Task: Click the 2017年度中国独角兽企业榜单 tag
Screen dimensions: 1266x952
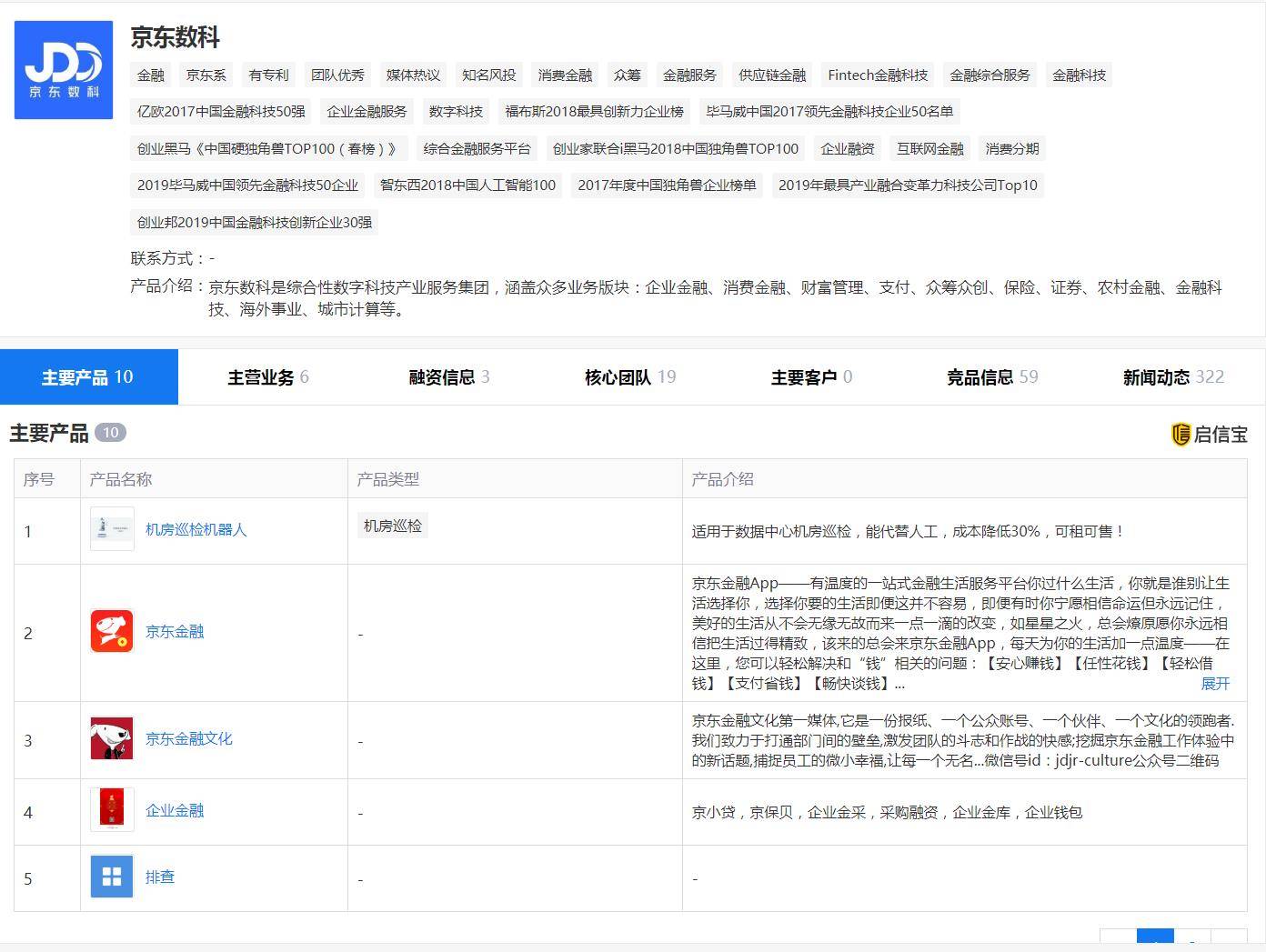Action: tap(667, 185)
